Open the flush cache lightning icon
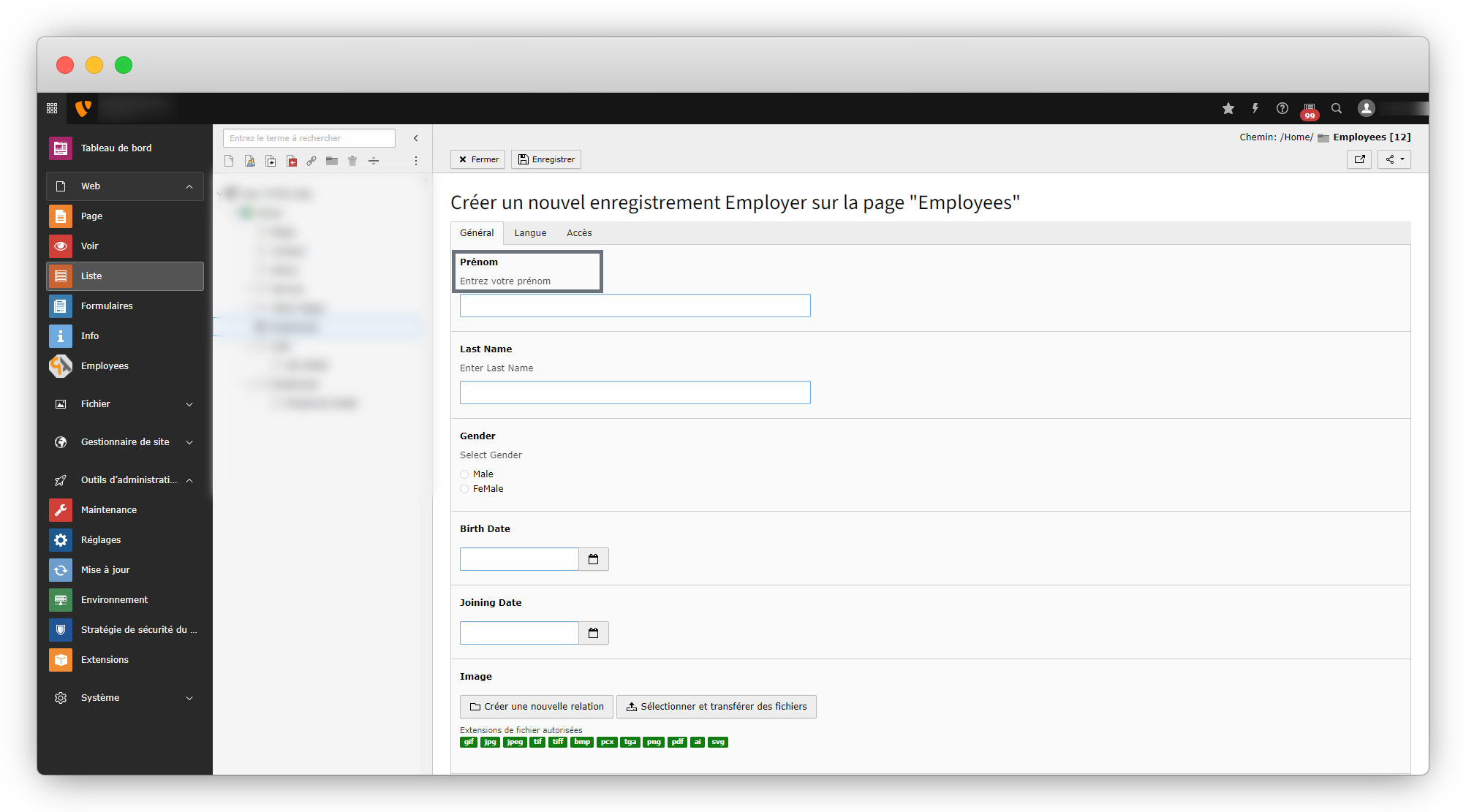This screenshot has width=1466, height=812. click(x=1255, y=108)
